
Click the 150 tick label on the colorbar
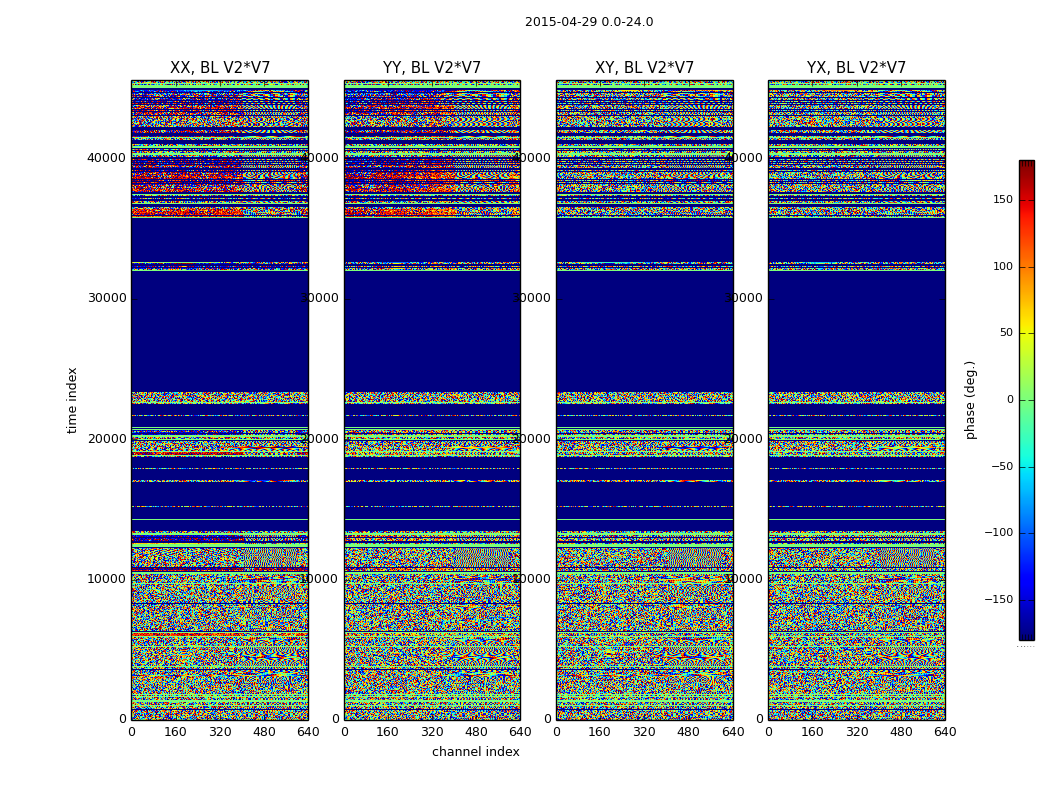pos(1002,200)
